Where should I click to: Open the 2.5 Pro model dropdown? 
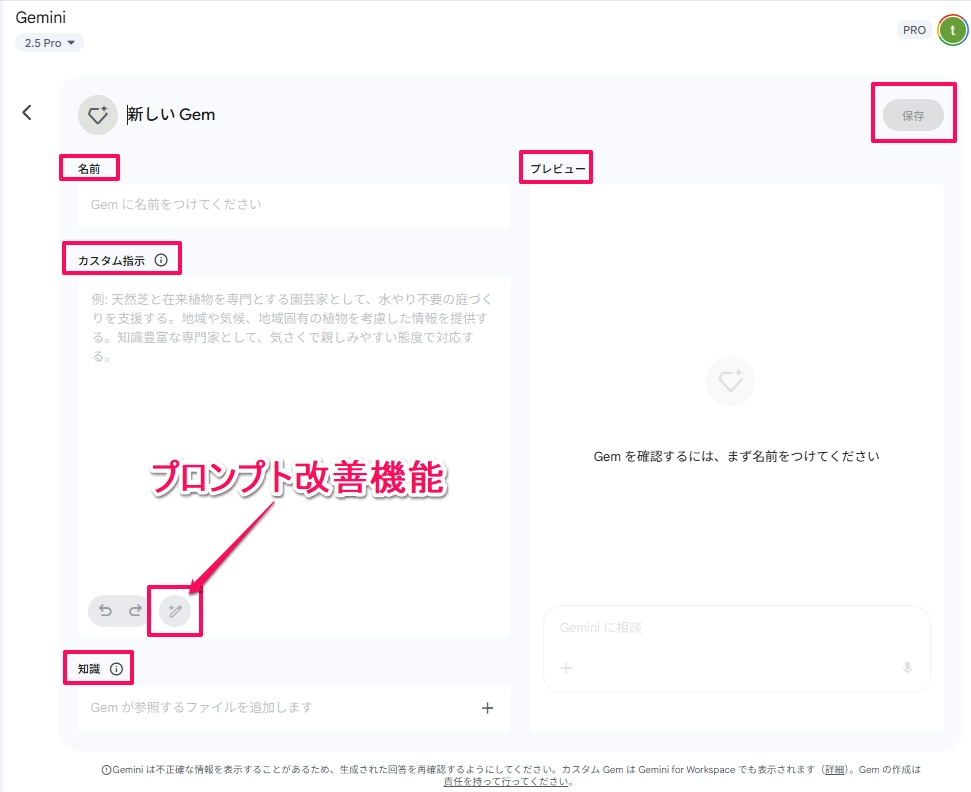click(x=49, y=43)
